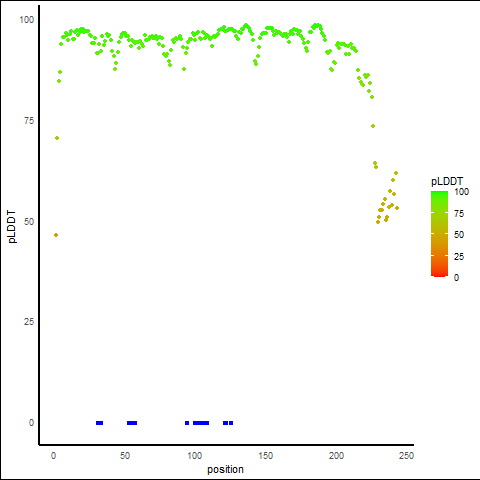
Task: Click the x-axis tick label 250
Action: (x=406, y=456)
